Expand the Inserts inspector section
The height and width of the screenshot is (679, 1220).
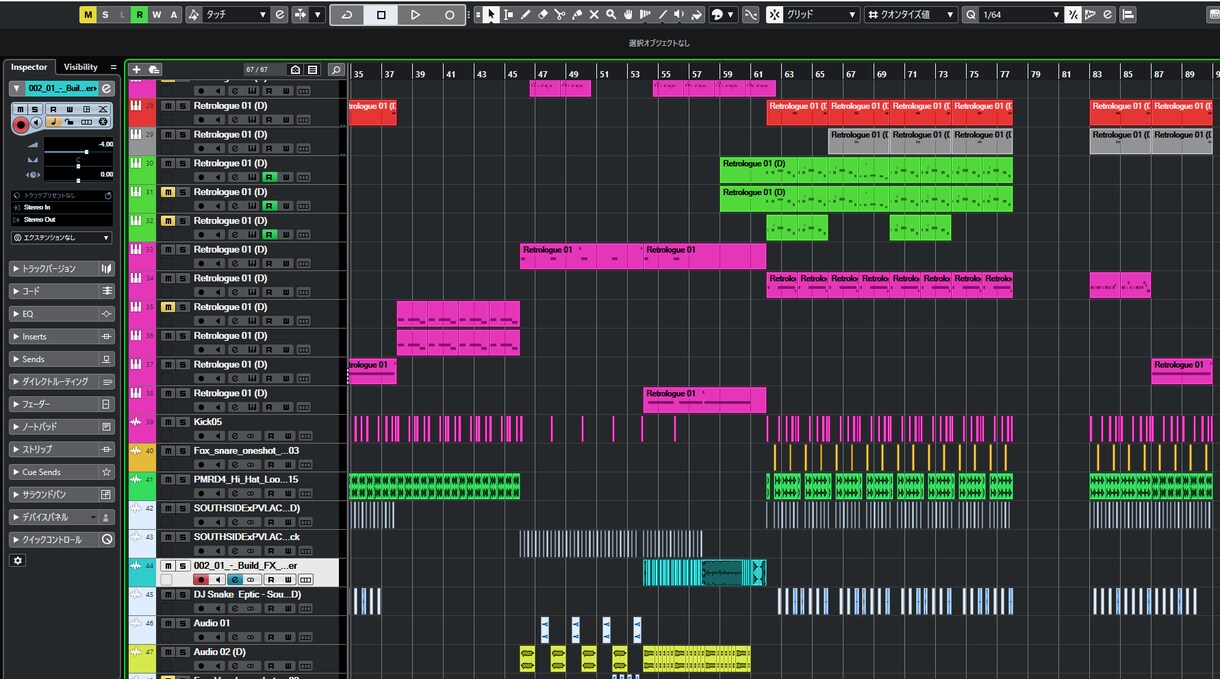[62, 337]
